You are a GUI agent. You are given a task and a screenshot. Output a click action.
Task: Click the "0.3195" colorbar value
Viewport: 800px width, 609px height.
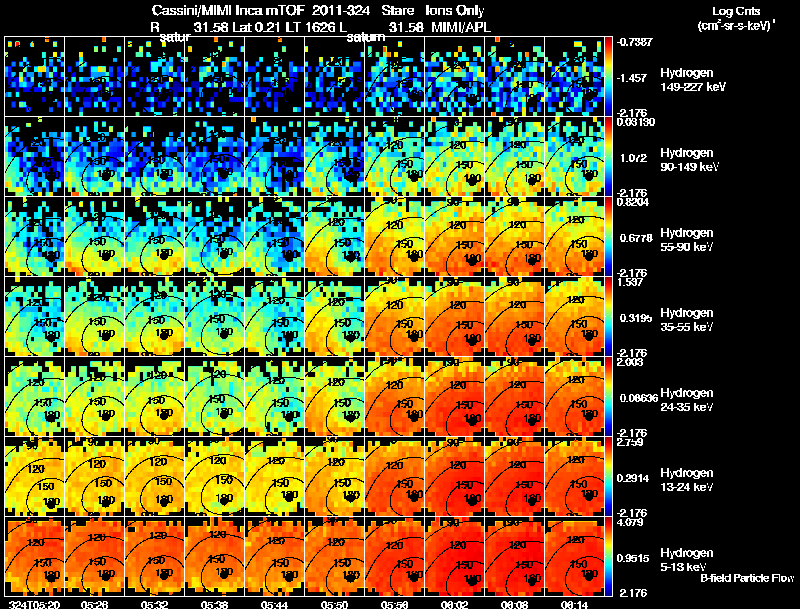click(636, 318)
